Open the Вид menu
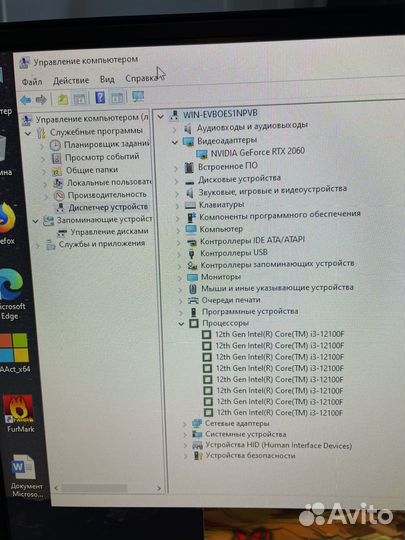Viewport: 405px width, 540px height. coord(107,80)
